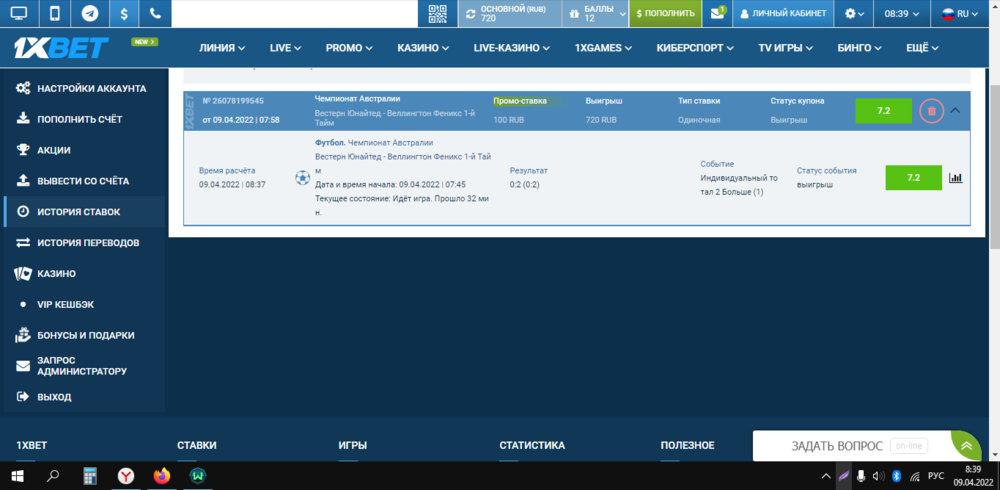Screen dimensions: 1000x490
Task: Click the ПОЛЕЗНОЕ footer heading
Action: (x=688, y=445)
